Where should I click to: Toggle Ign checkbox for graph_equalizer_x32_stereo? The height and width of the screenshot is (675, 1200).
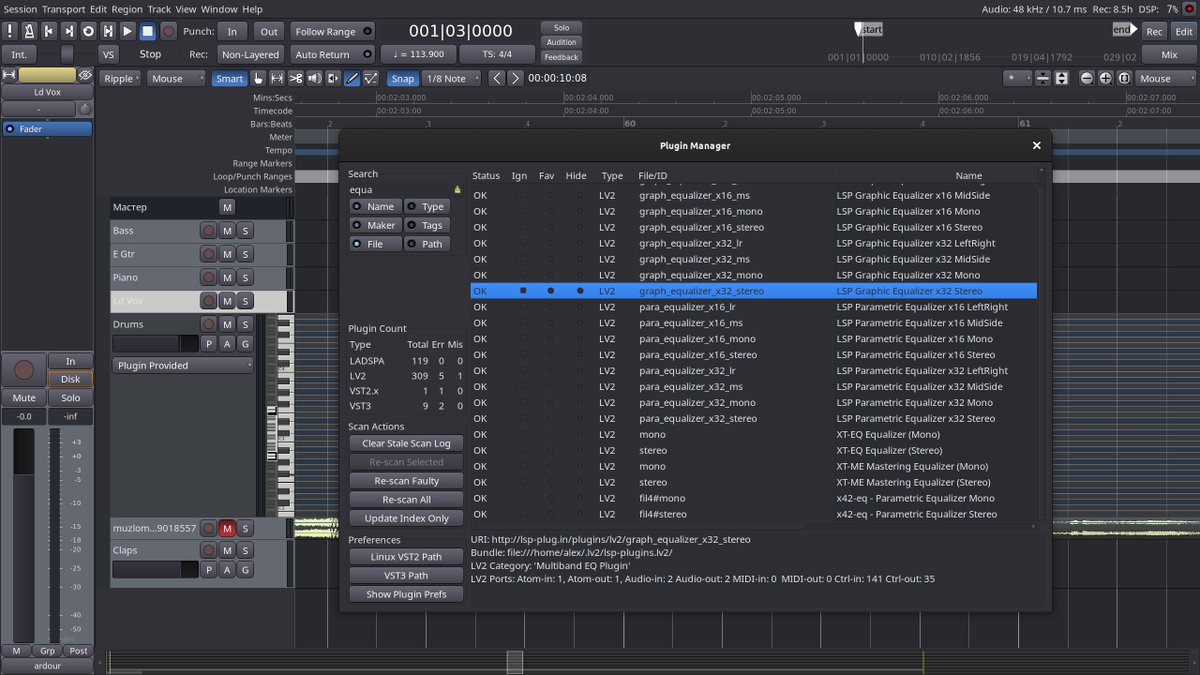(x=522, y=291)
